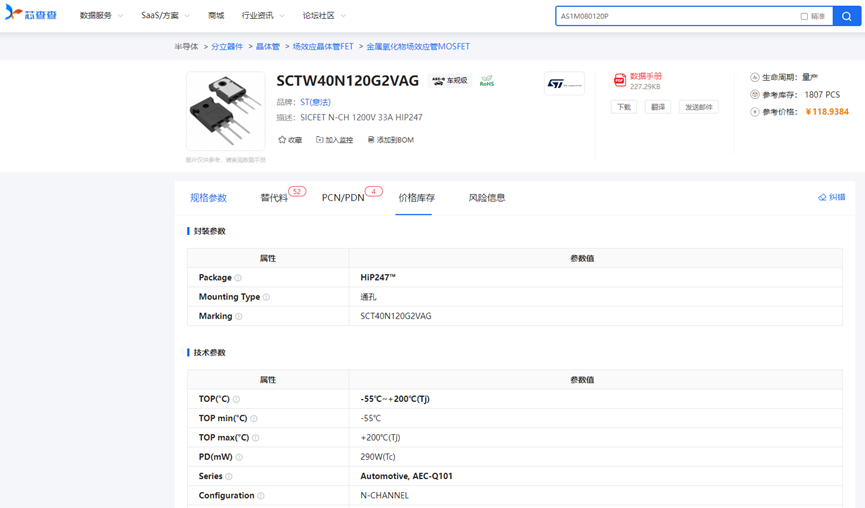Click the 下载 download button
This screenshot has width=865, height=508.
[x=624, y=107]
